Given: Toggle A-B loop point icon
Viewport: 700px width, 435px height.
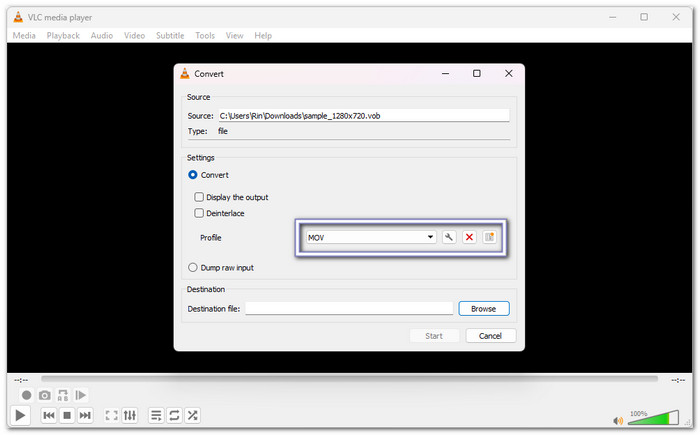Looking at the screenshot, I should coord(63,395).
